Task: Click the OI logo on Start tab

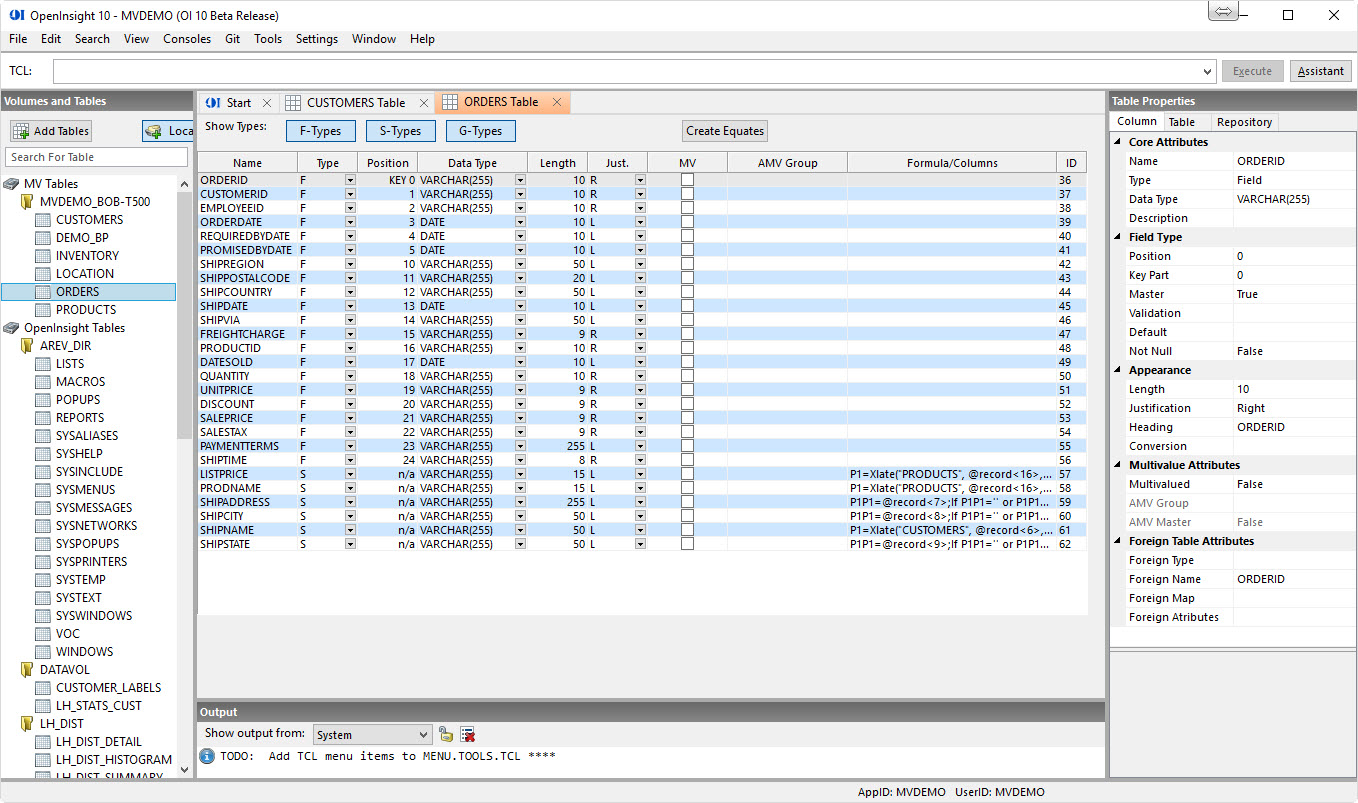Action: click(212, 103)
